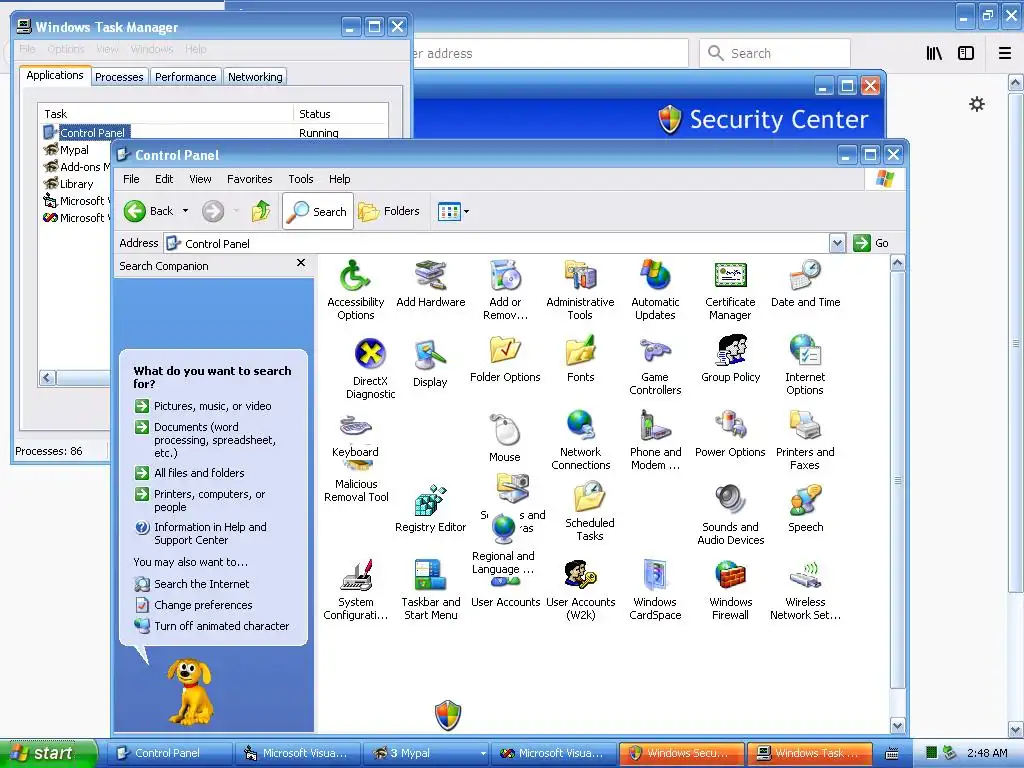Toggle the Folders pane button
This screenshot has height=768, width=1024.
(x=389, y=211)
